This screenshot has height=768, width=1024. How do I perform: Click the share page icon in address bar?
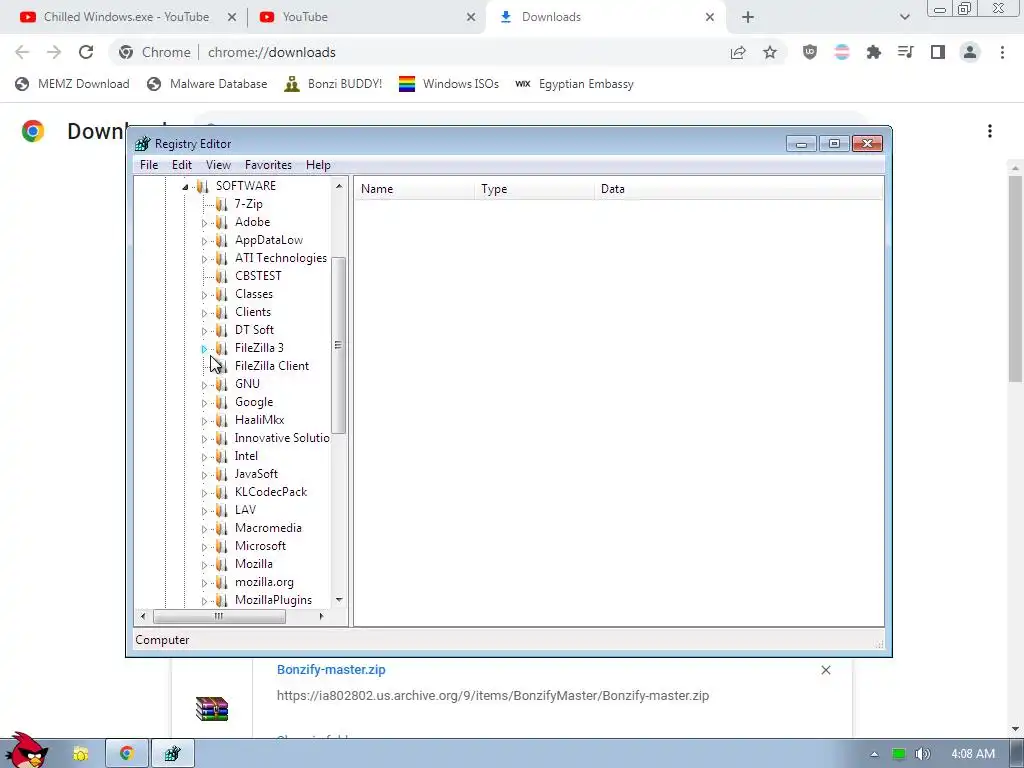738,52
